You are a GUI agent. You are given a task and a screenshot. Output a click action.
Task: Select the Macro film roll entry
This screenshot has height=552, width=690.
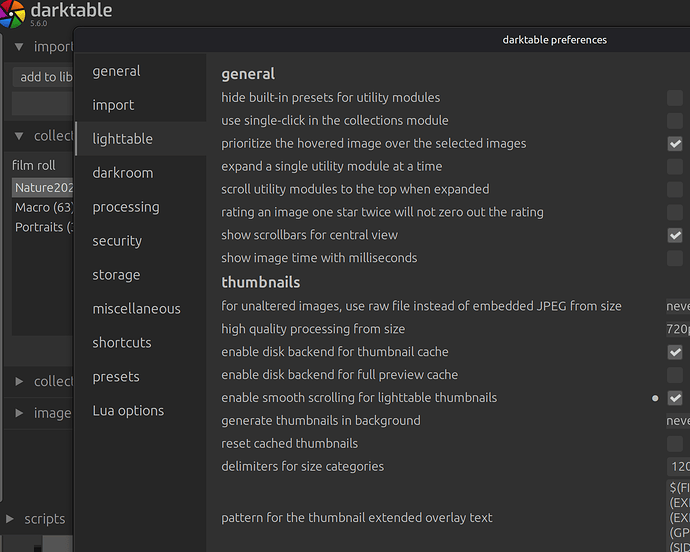43,207
